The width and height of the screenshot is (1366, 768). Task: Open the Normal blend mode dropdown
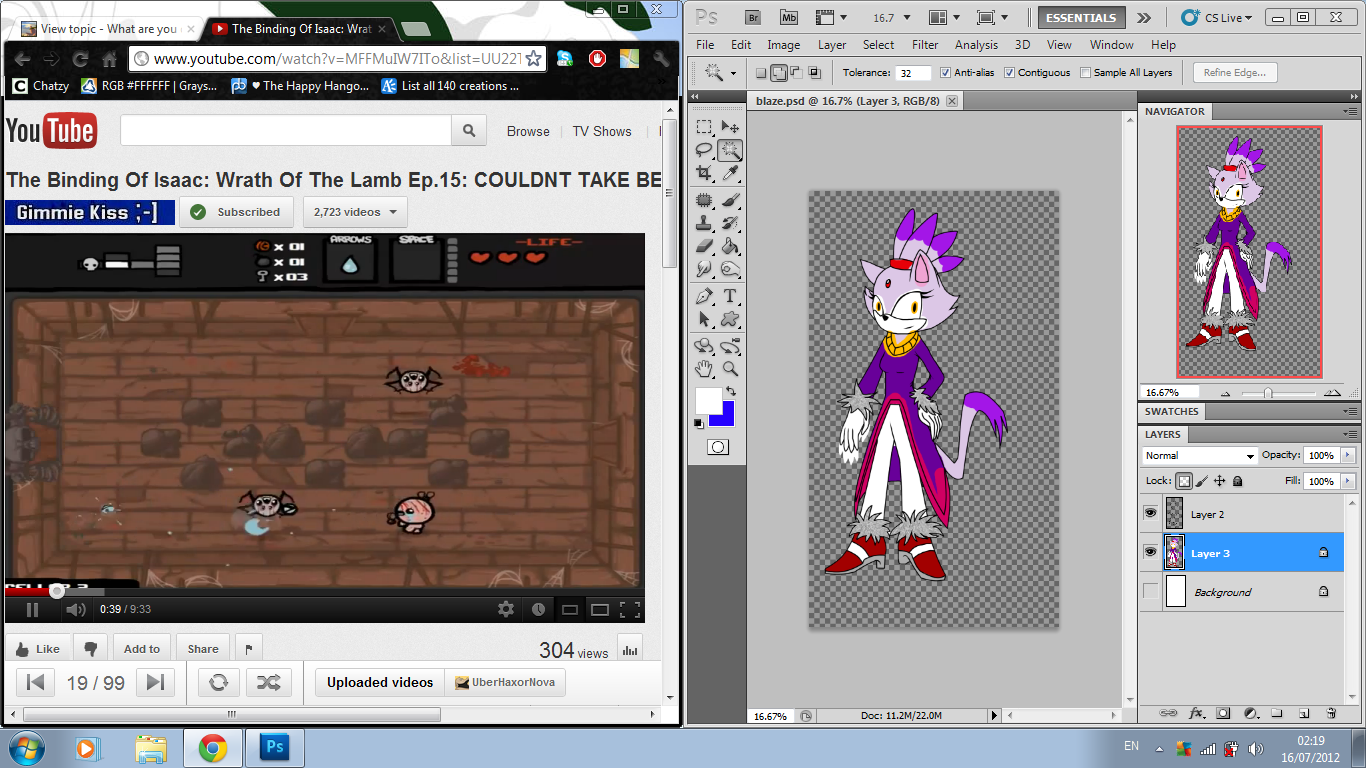pyautogui.click(x=1200, y=456)
